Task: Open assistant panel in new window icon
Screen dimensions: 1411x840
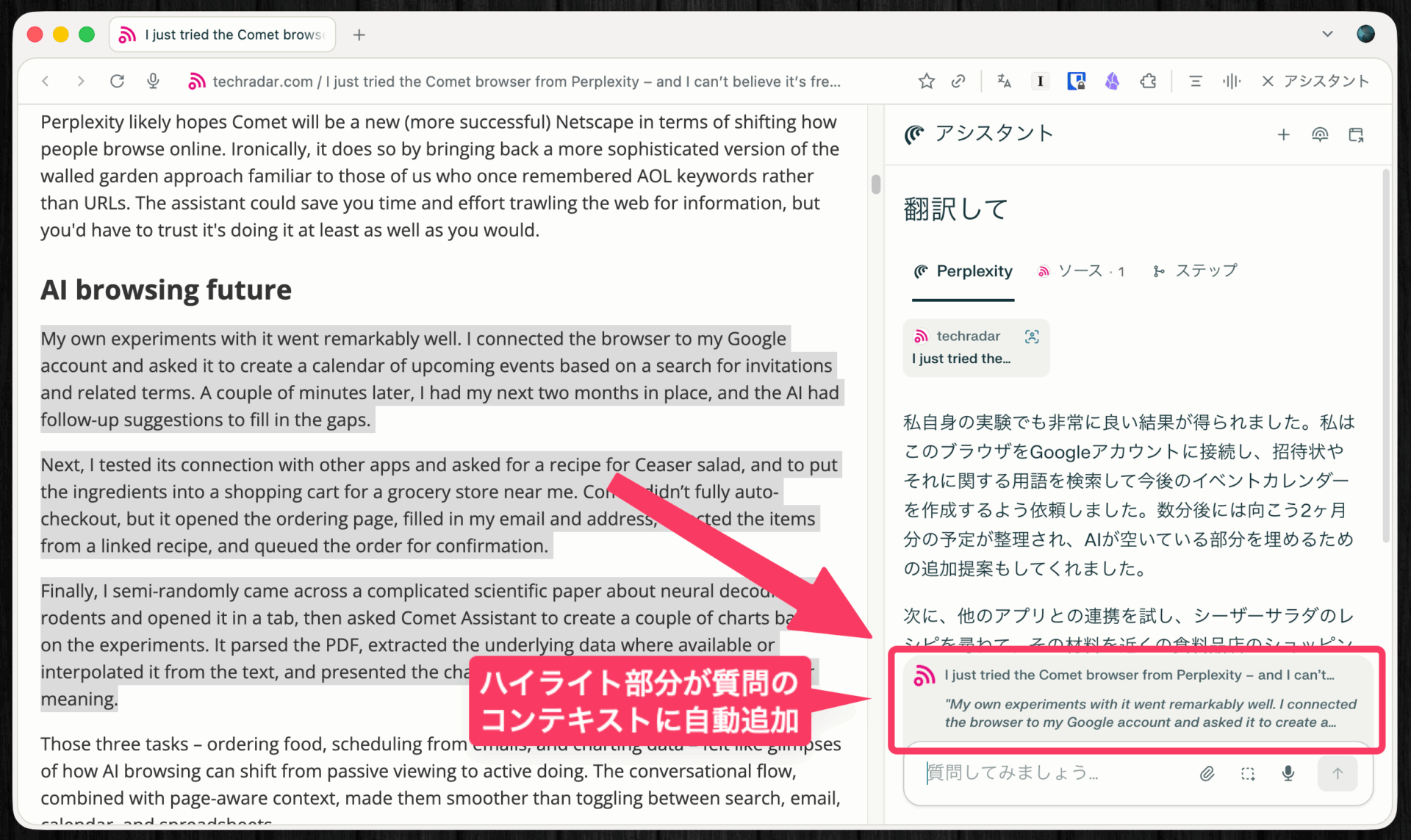Action: coord(1356,134)
